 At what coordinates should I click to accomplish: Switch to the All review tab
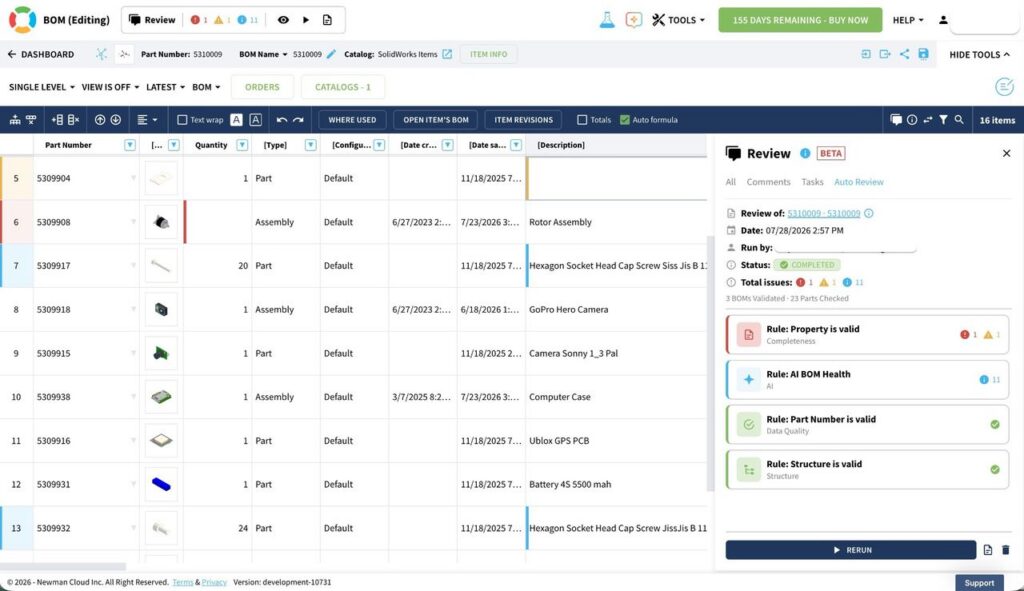731,182
